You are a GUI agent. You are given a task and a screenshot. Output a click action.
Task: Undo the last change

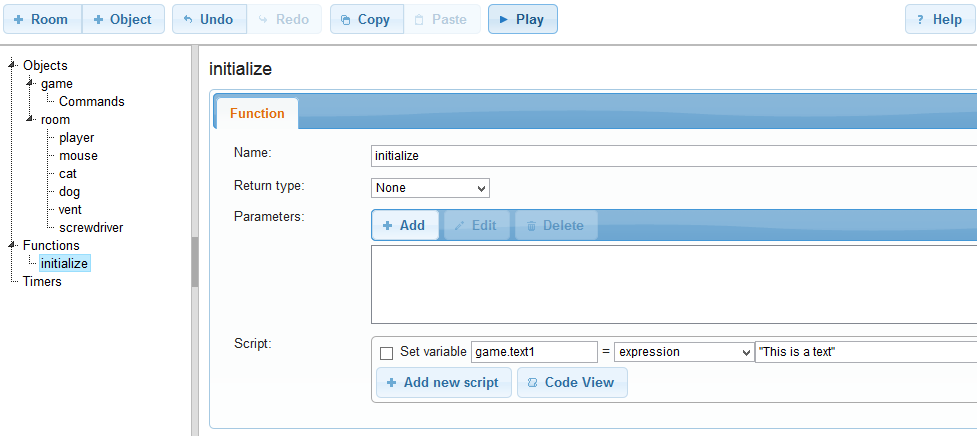208,20
